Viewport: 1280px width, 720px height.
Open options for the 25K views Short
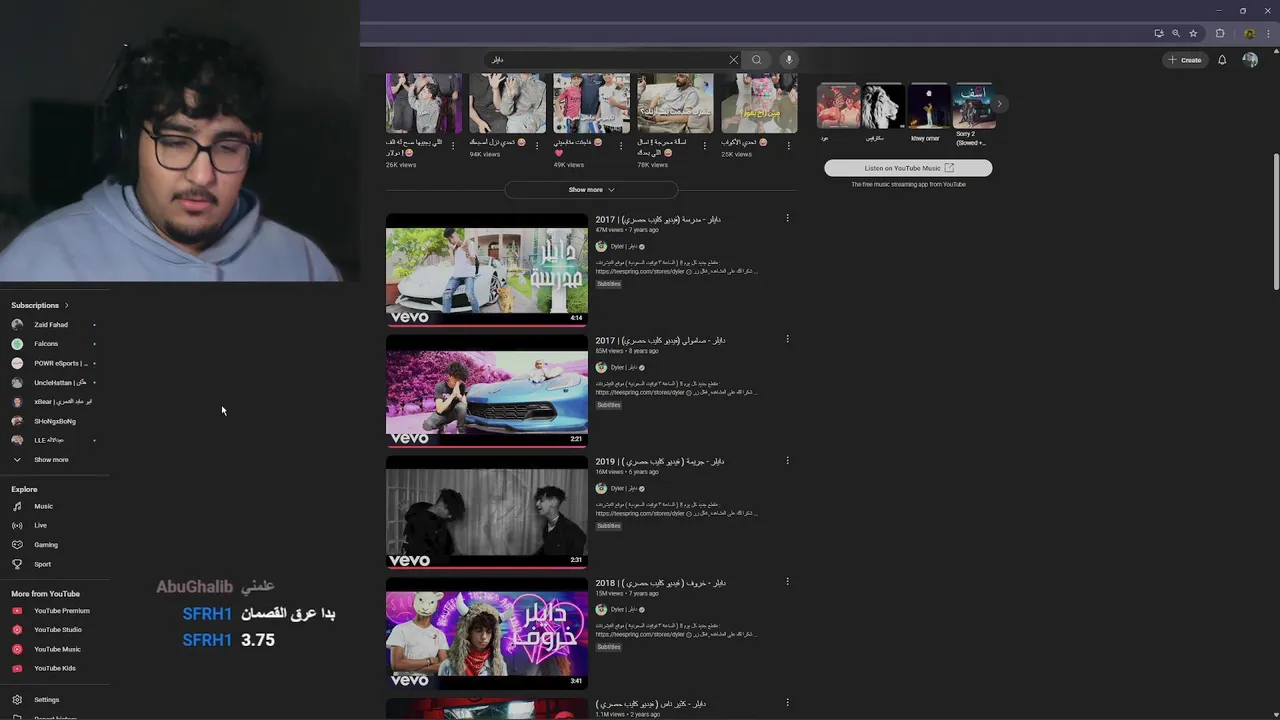point(789,145)
